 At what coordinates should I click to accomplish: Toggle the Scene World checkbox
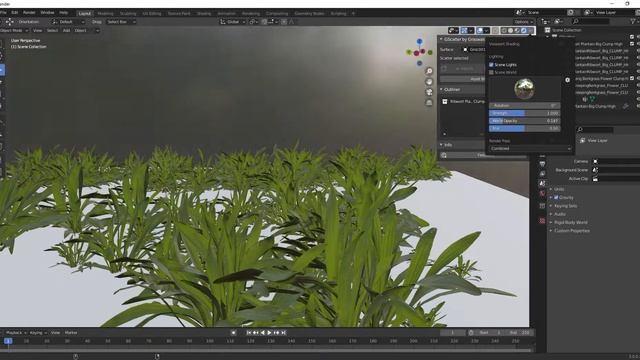(x=491, y=72)
